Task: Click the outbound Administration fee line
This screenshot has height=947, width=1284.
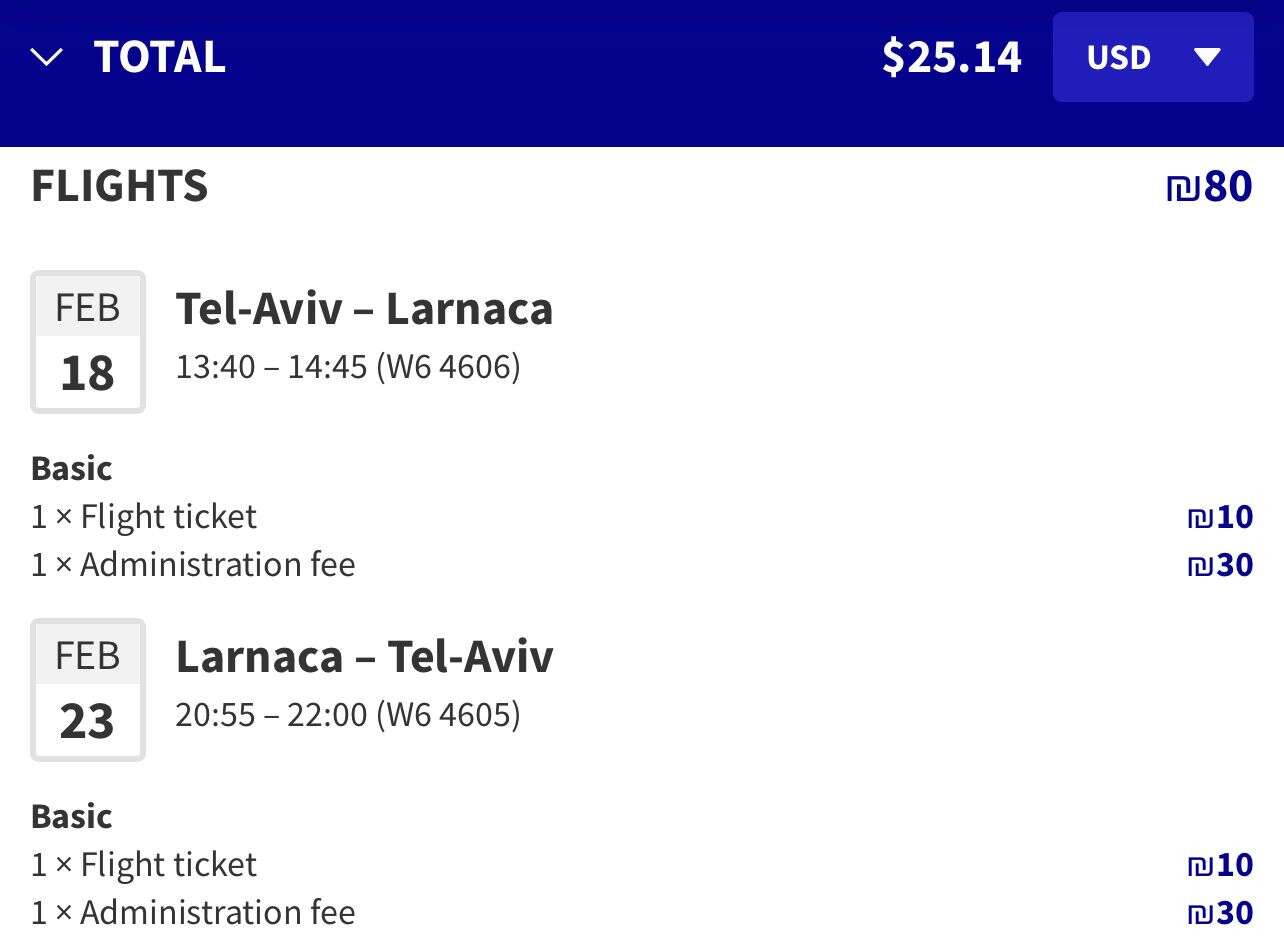Action: (x=193, y=565)
